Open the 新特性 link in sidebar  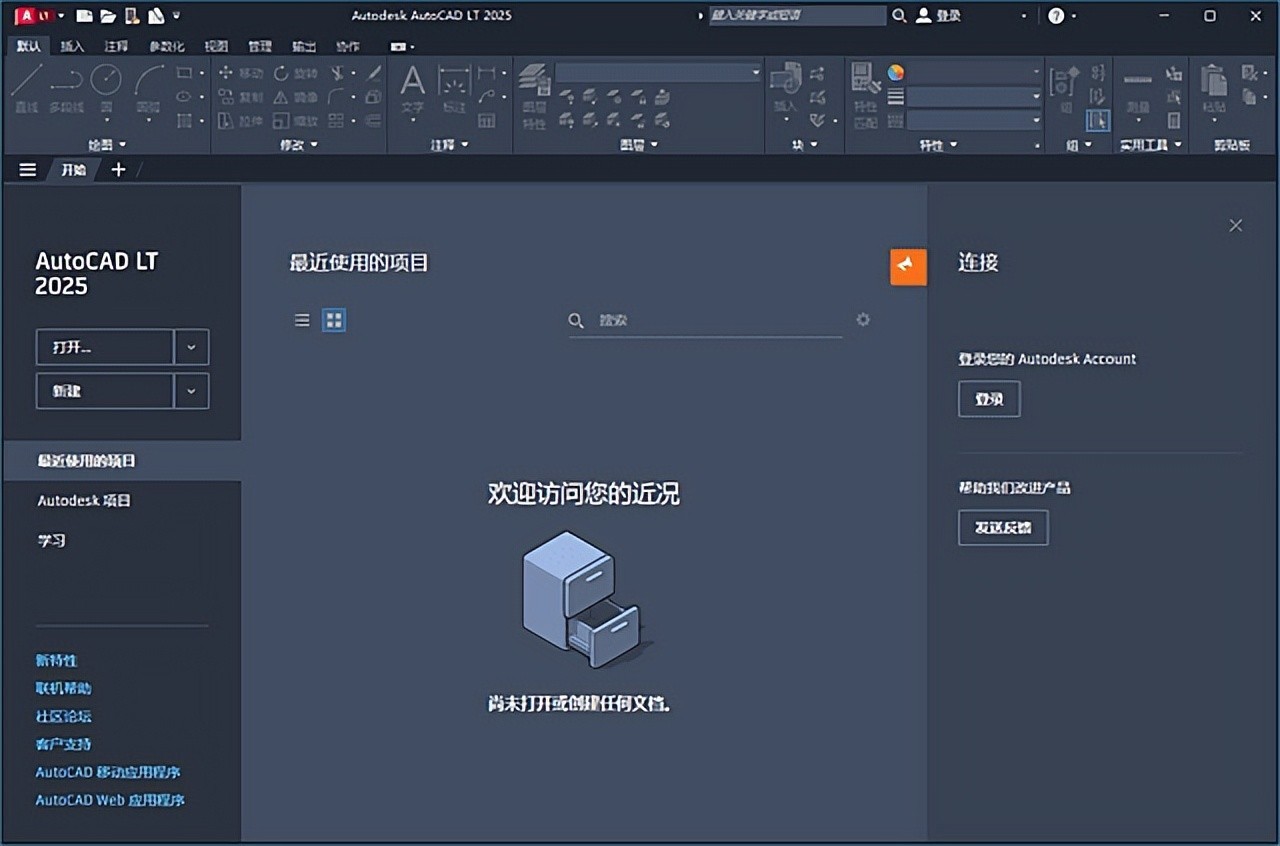click(56, 660)
